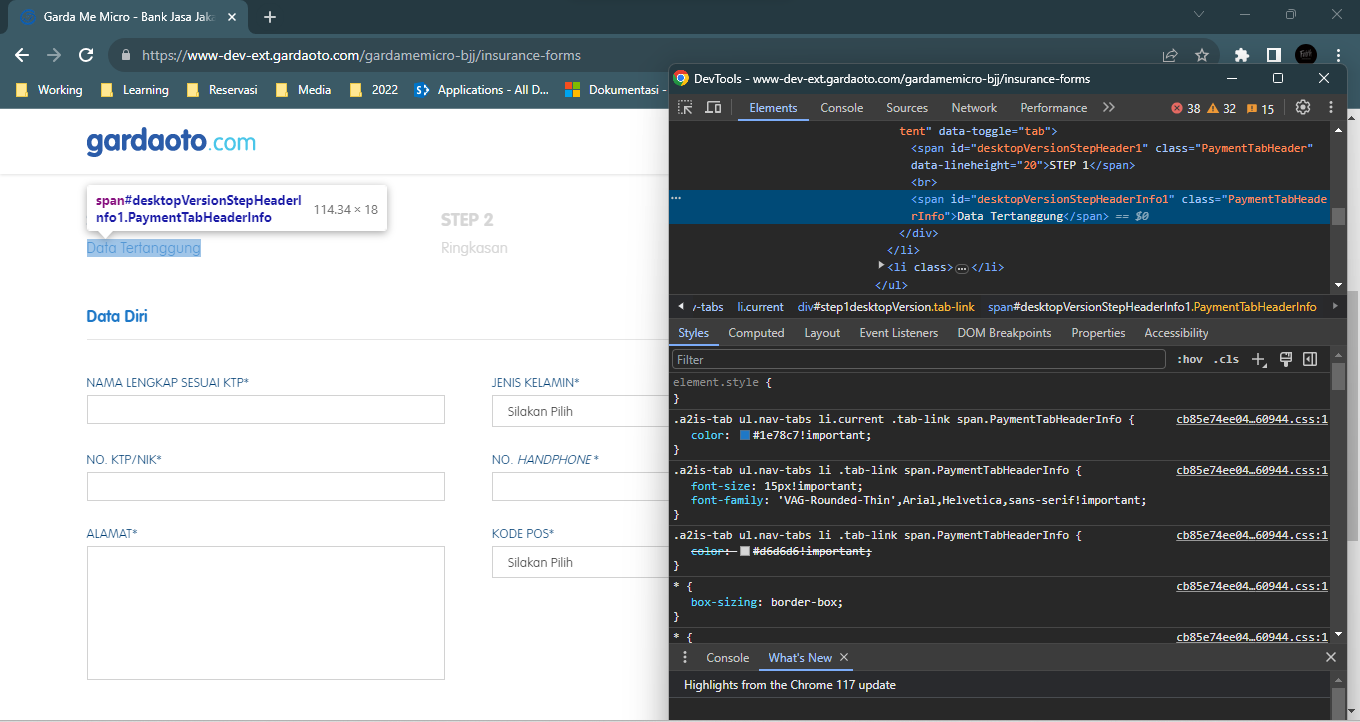Toggle the :hov element state panel
1360x722 pixels.
(1189, 359)
